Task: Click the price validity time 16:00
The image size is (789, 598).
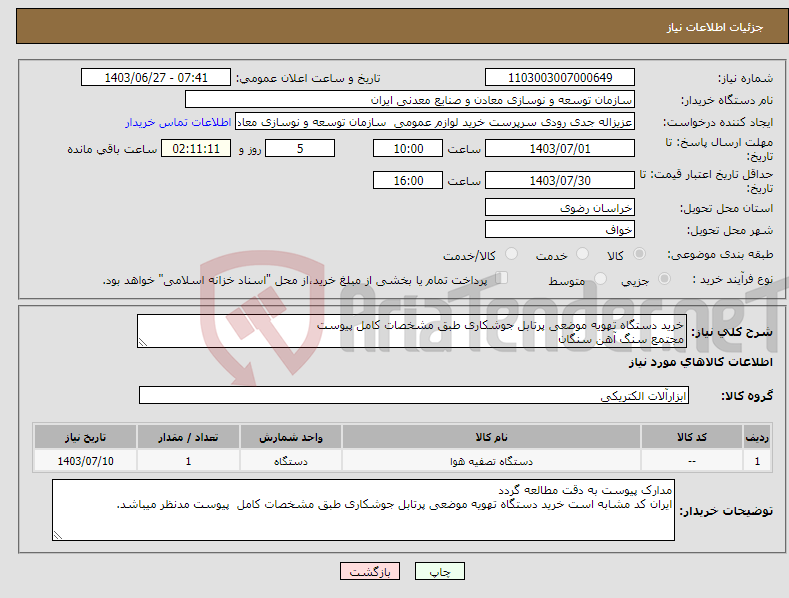Action: pyautogui.click(x=408, y=180)
